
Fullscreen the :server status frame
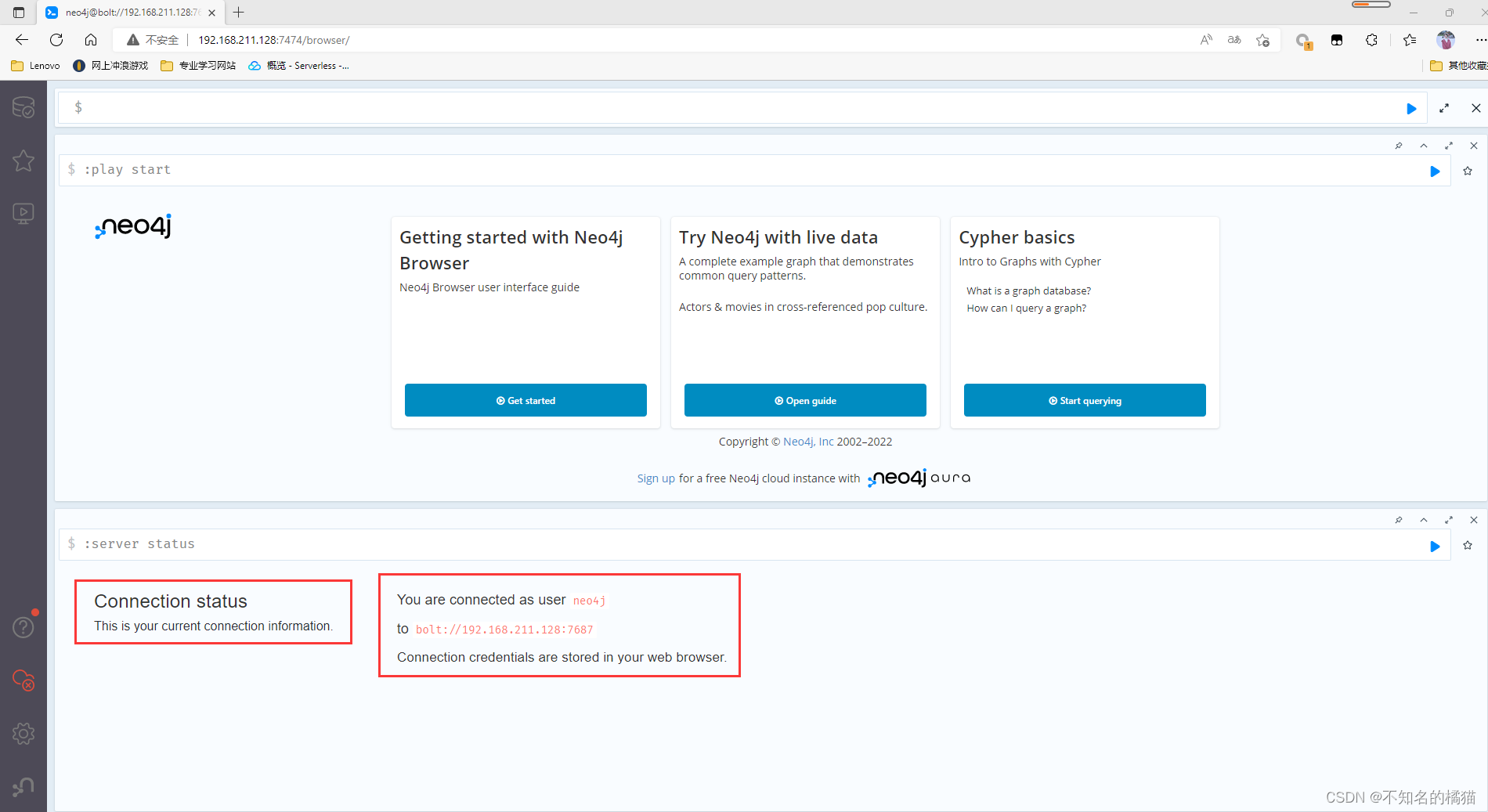point(1449,520)
